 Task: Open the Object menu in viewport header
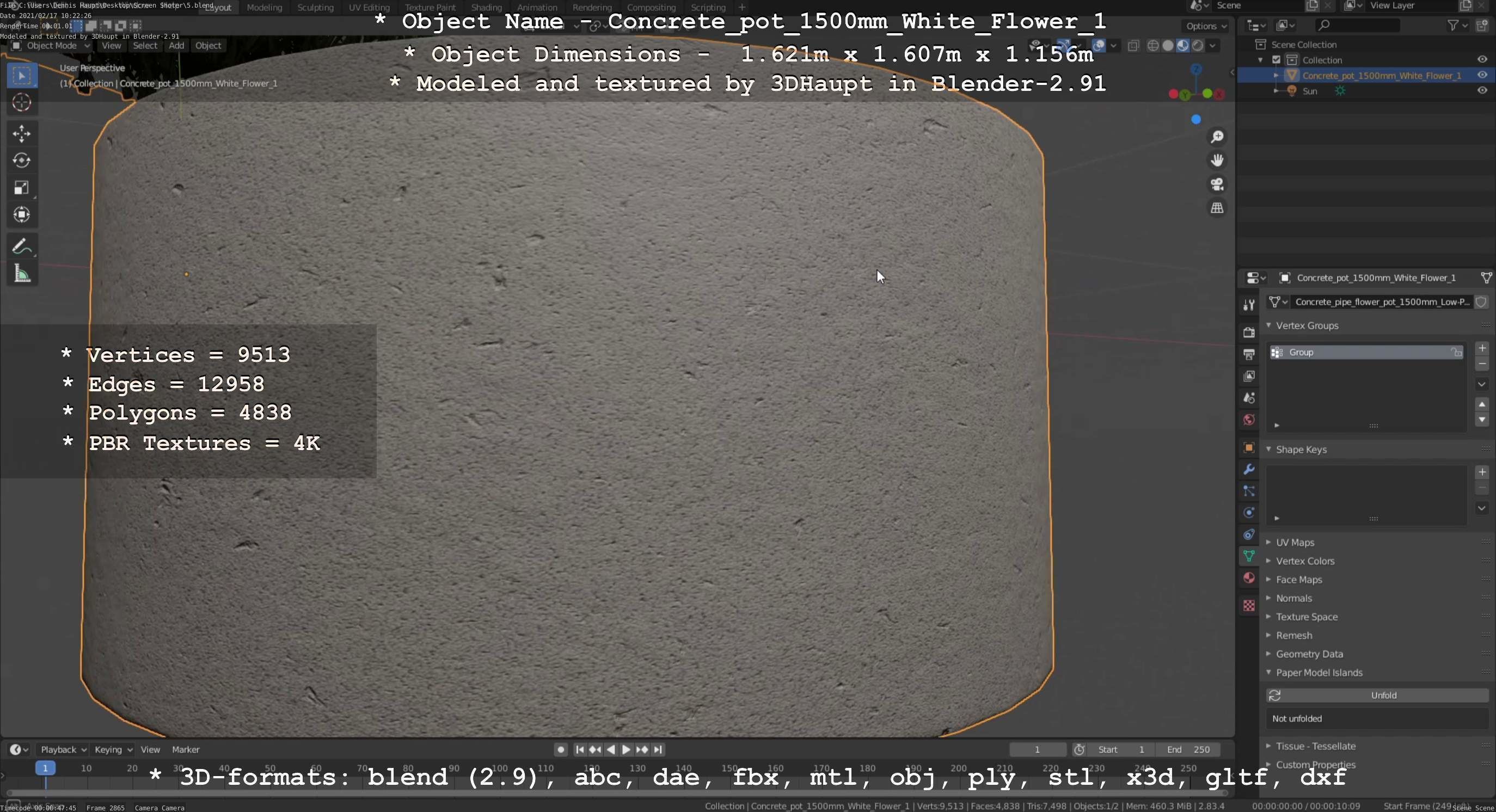coord(208,45)
